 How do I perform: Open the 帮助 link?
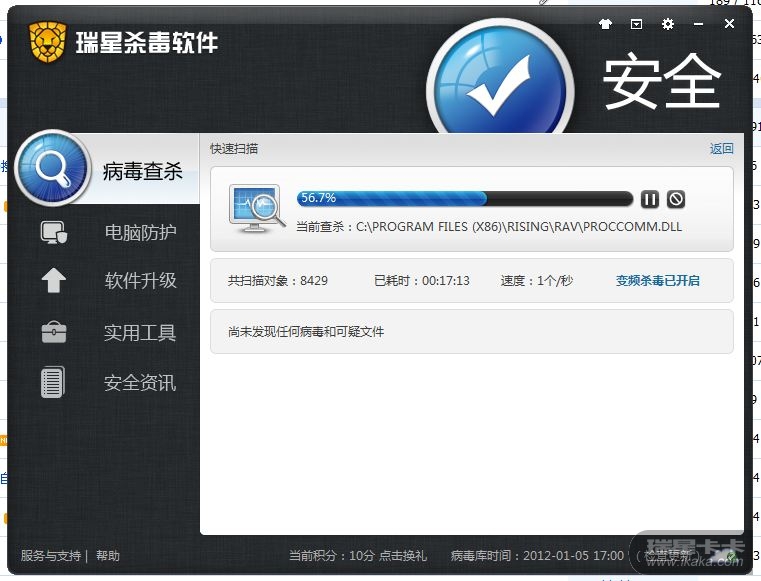[108, 555]
